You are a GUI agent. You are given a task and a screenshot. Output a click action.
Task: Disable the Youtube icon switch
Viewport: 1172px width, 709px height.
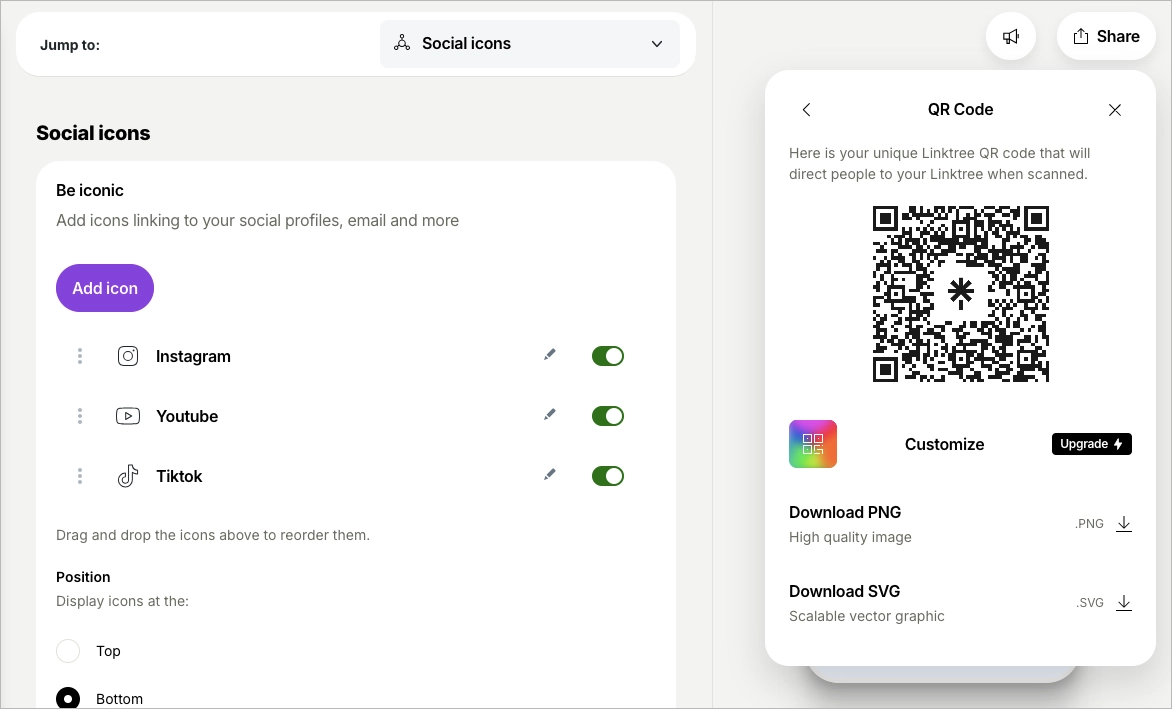[x=607, y=415]
